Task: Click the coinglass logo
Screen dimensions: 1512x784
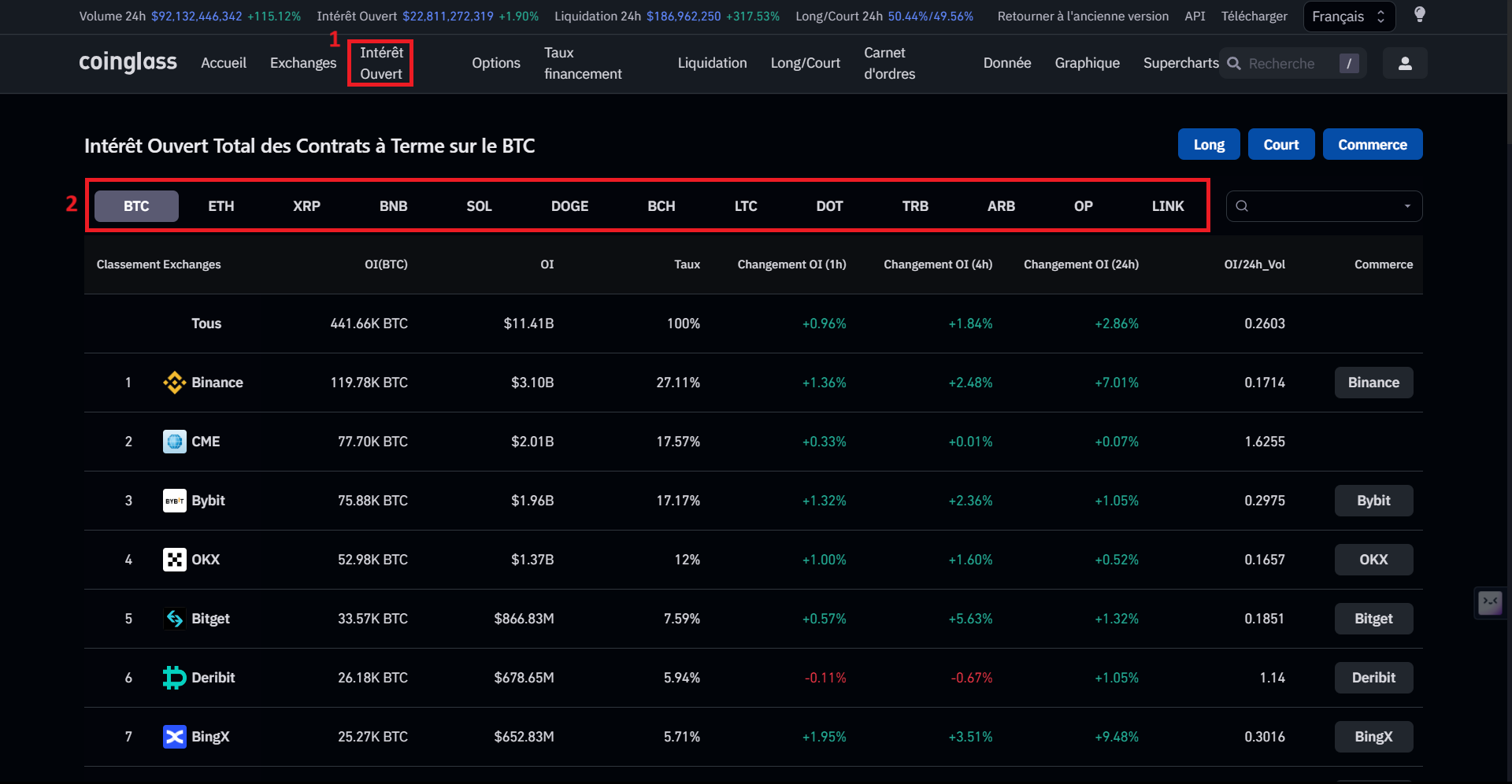Action: [128, 62]
